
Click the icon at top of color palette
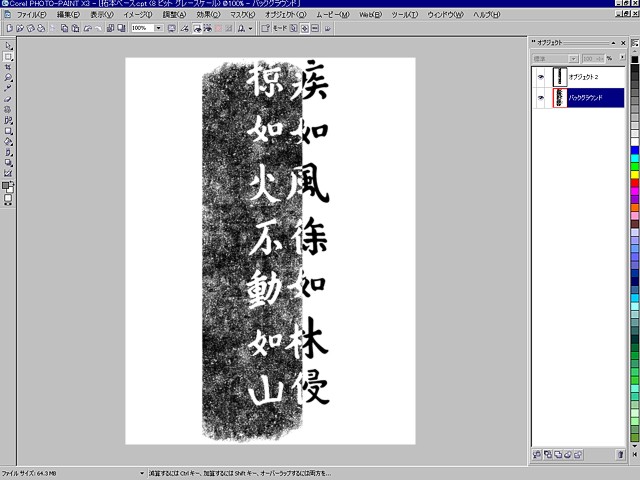[x=635, y=43]
